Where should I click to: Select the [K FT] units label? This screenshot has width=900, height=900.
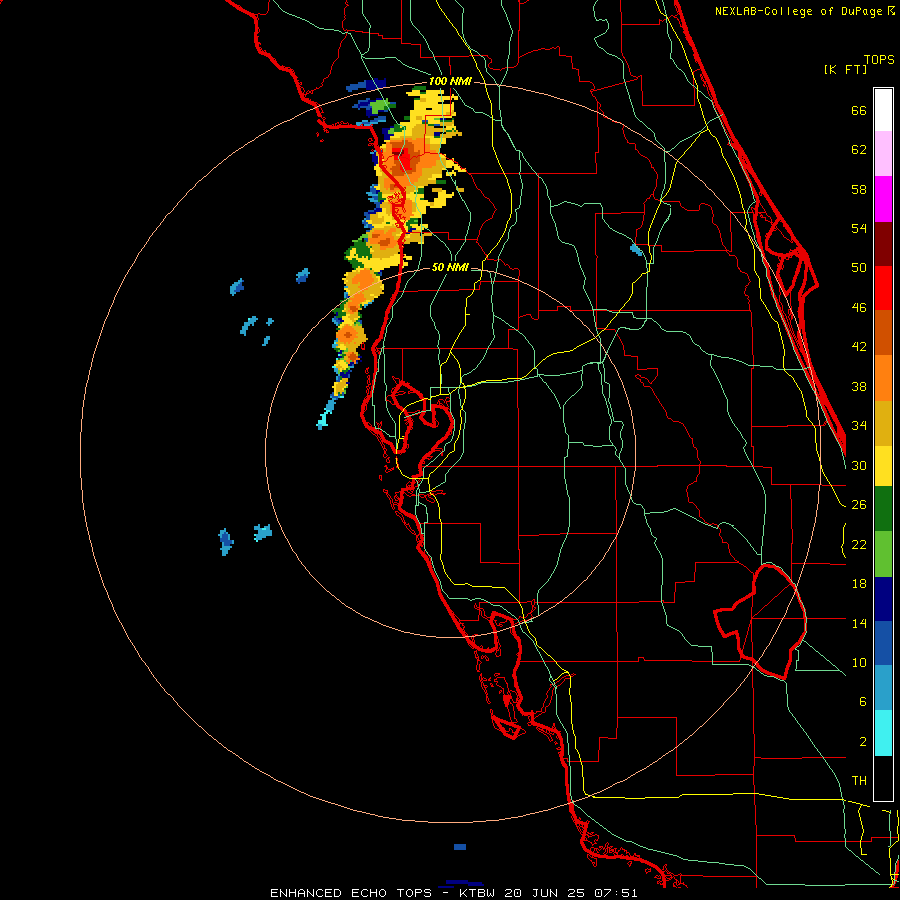845,69
